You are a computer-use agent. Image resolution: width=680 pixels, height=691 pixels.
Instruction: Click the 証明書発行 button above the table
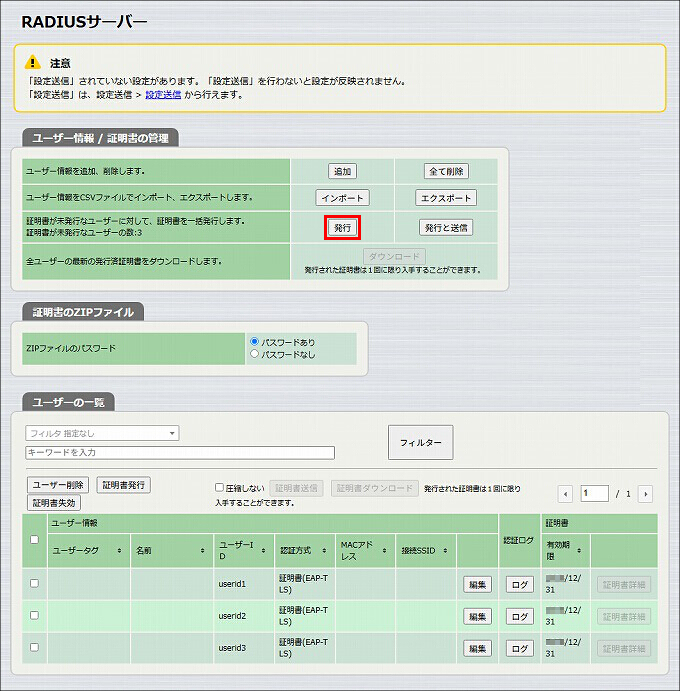123,485
